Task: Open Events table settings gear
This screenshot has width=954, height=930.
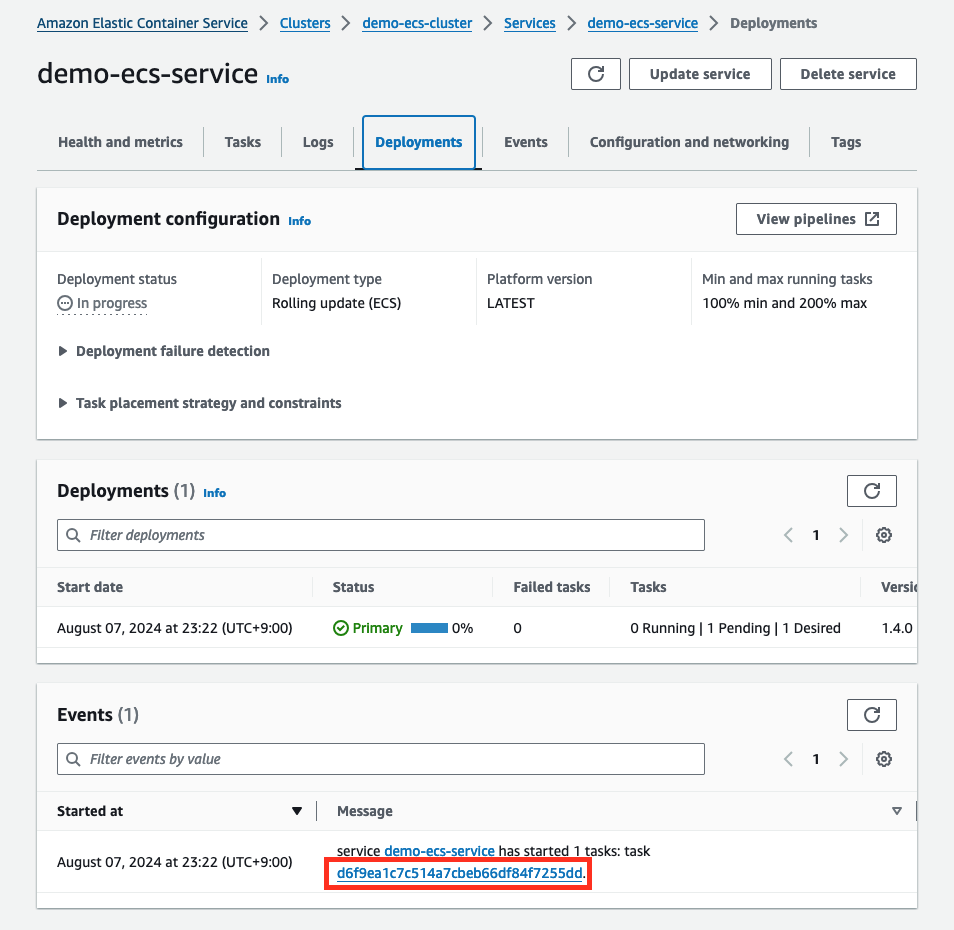Action: [883, 759]
